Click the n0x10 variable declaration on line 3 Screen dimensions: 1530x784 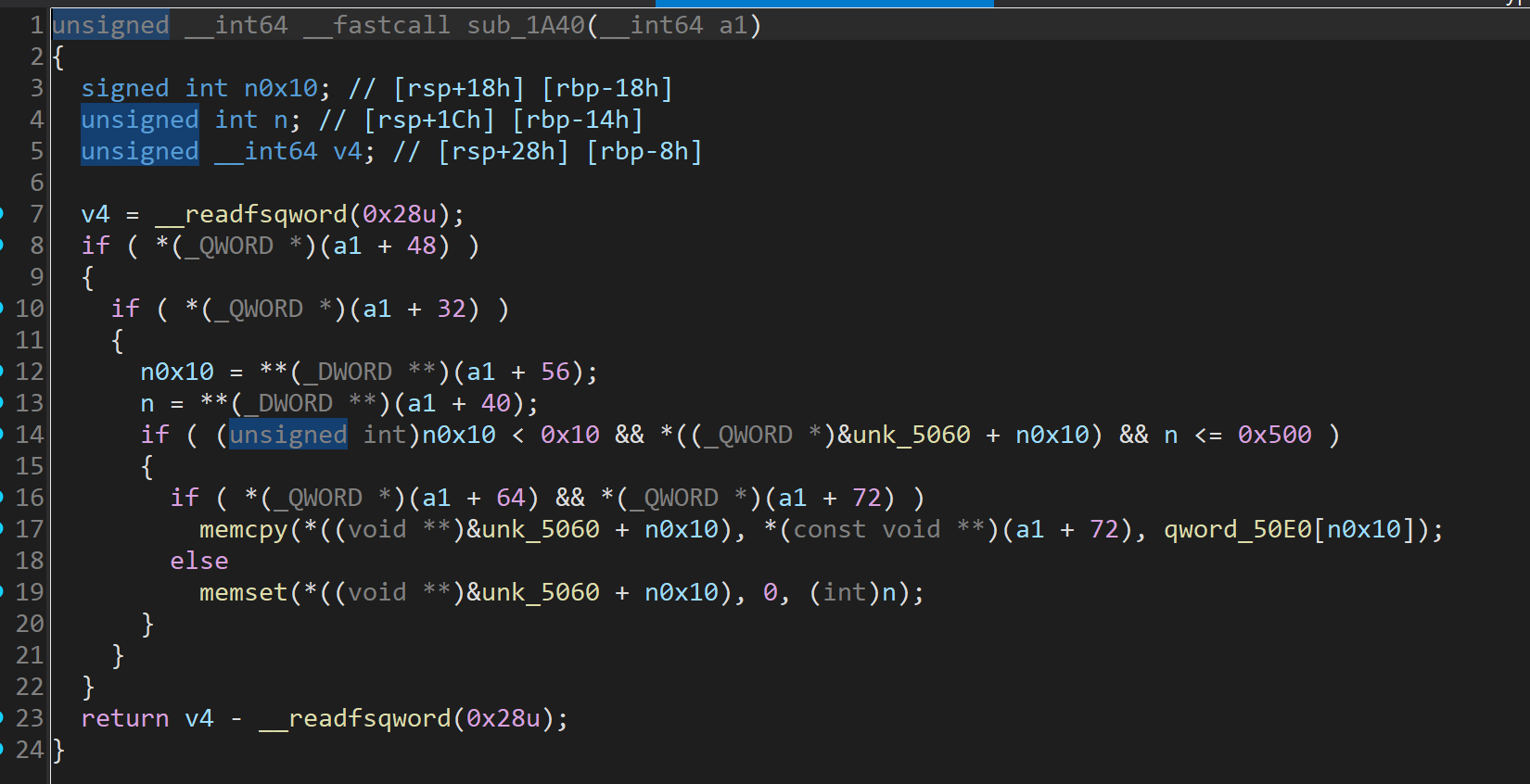pyautogui.click(x=281, y=88)
